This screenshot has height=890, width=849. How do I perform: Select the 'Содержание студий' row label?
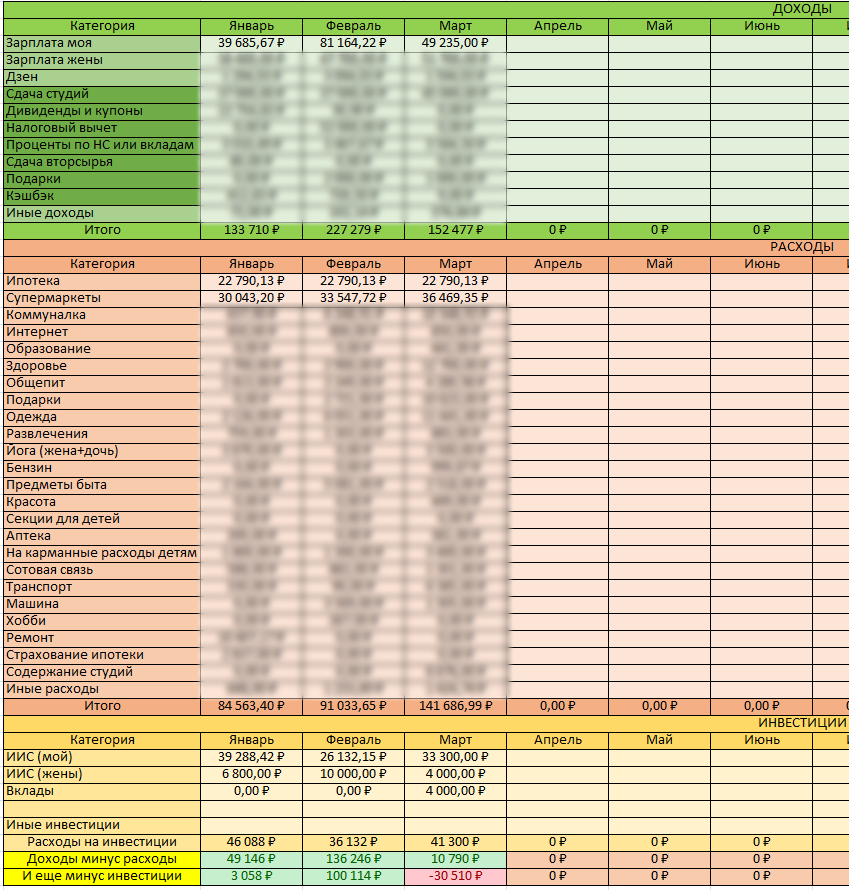pyautogui.click(x=102, y=673)
